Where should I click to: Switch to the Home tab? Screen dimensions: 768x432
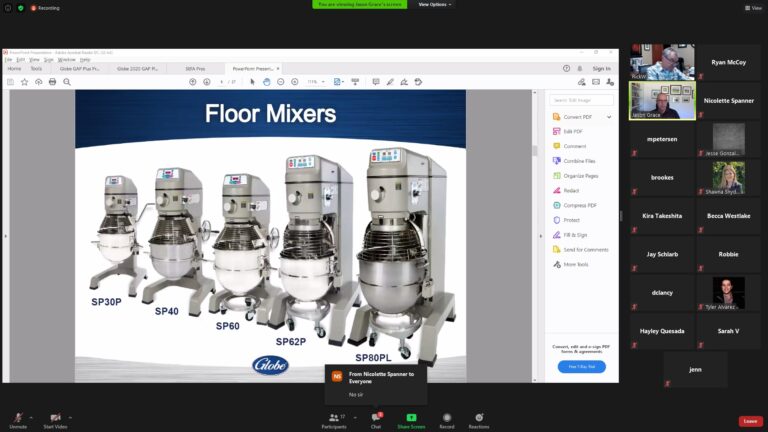click(x=14, y=69)
